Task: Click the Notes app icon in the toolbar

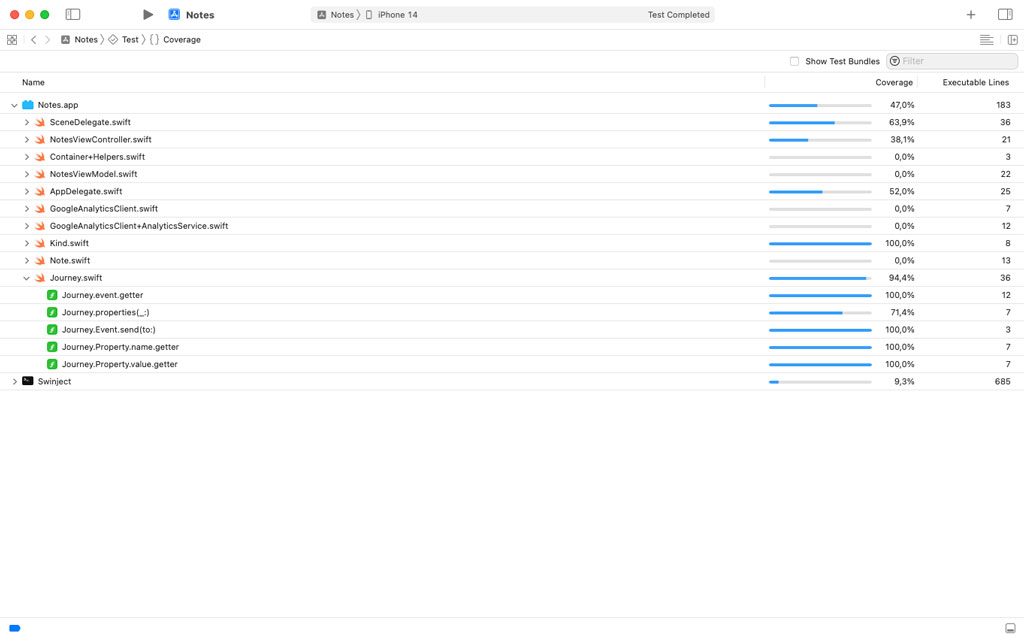Action: point(175,14)
